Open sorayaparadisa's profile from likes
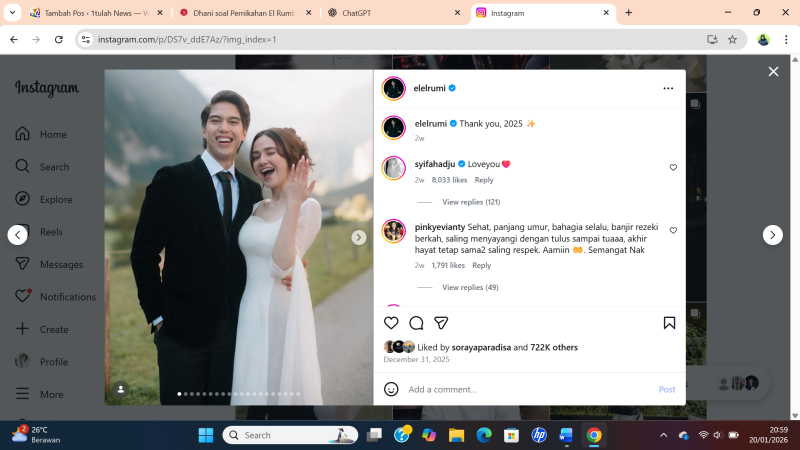800x450 pixels. (x=481, y=347)
